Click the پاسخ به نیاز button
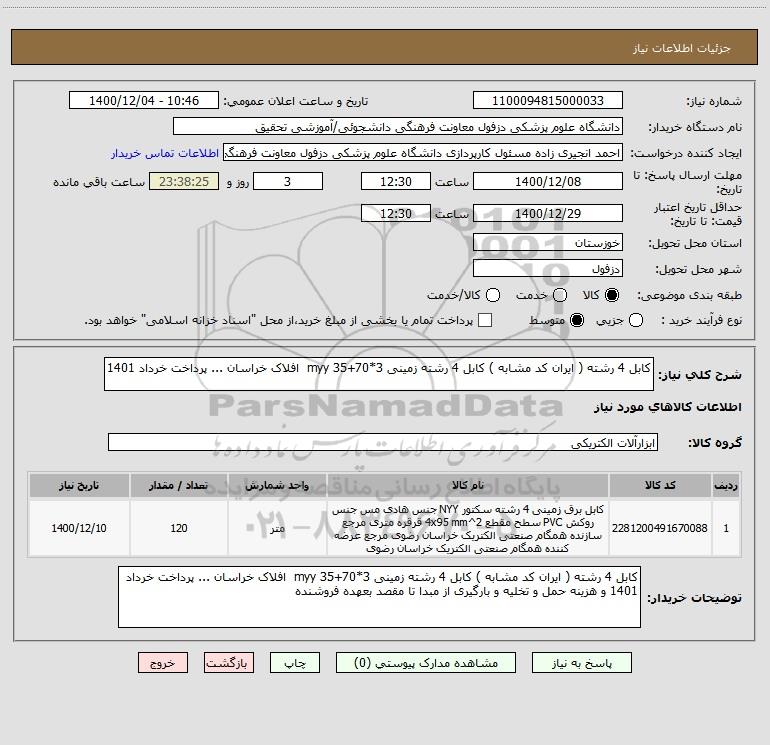The width and height of the screenshot is (770, 745). (581, 662)
